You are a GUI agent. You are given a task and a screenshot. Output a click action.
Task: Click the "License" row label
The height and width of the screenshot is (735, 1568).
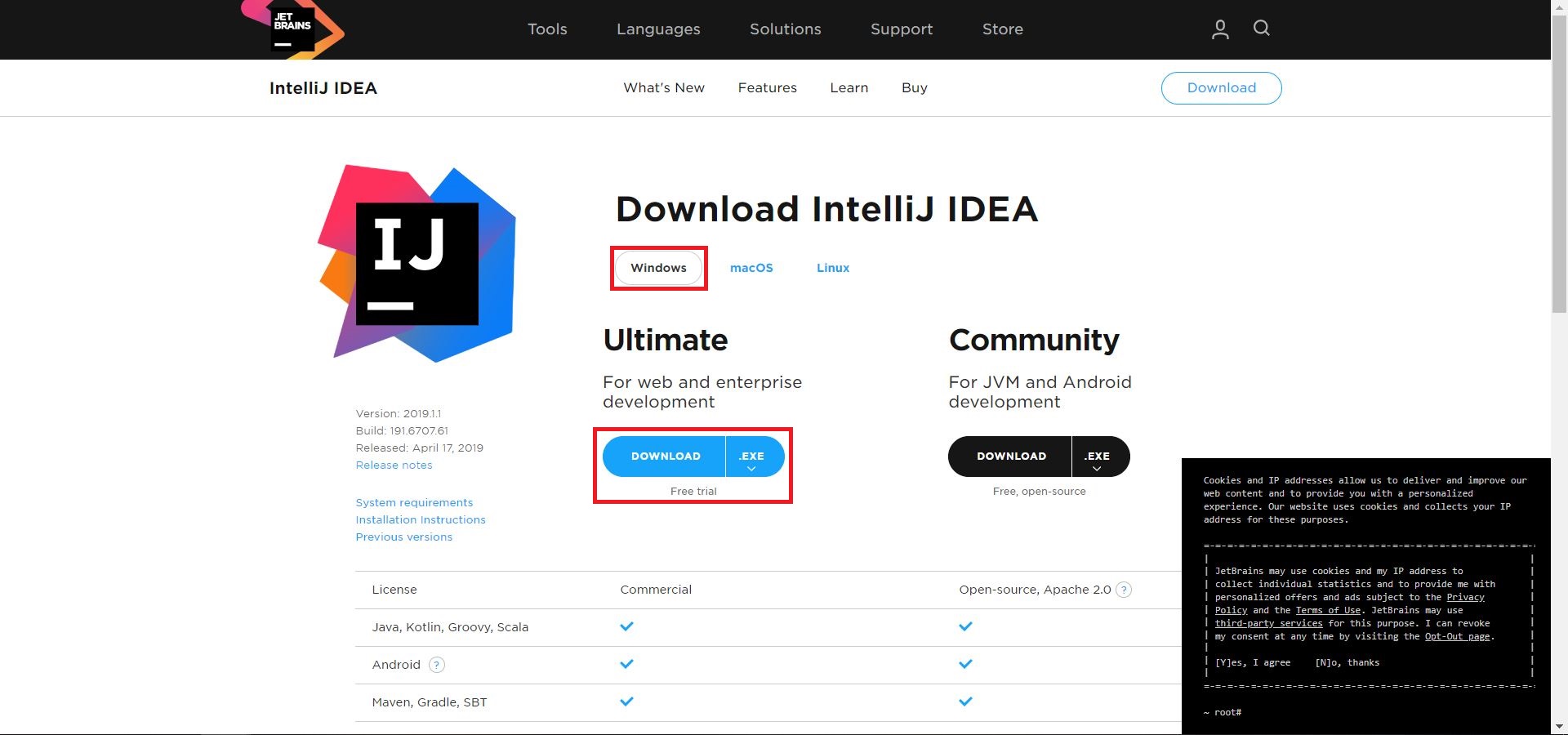[394, 590]
